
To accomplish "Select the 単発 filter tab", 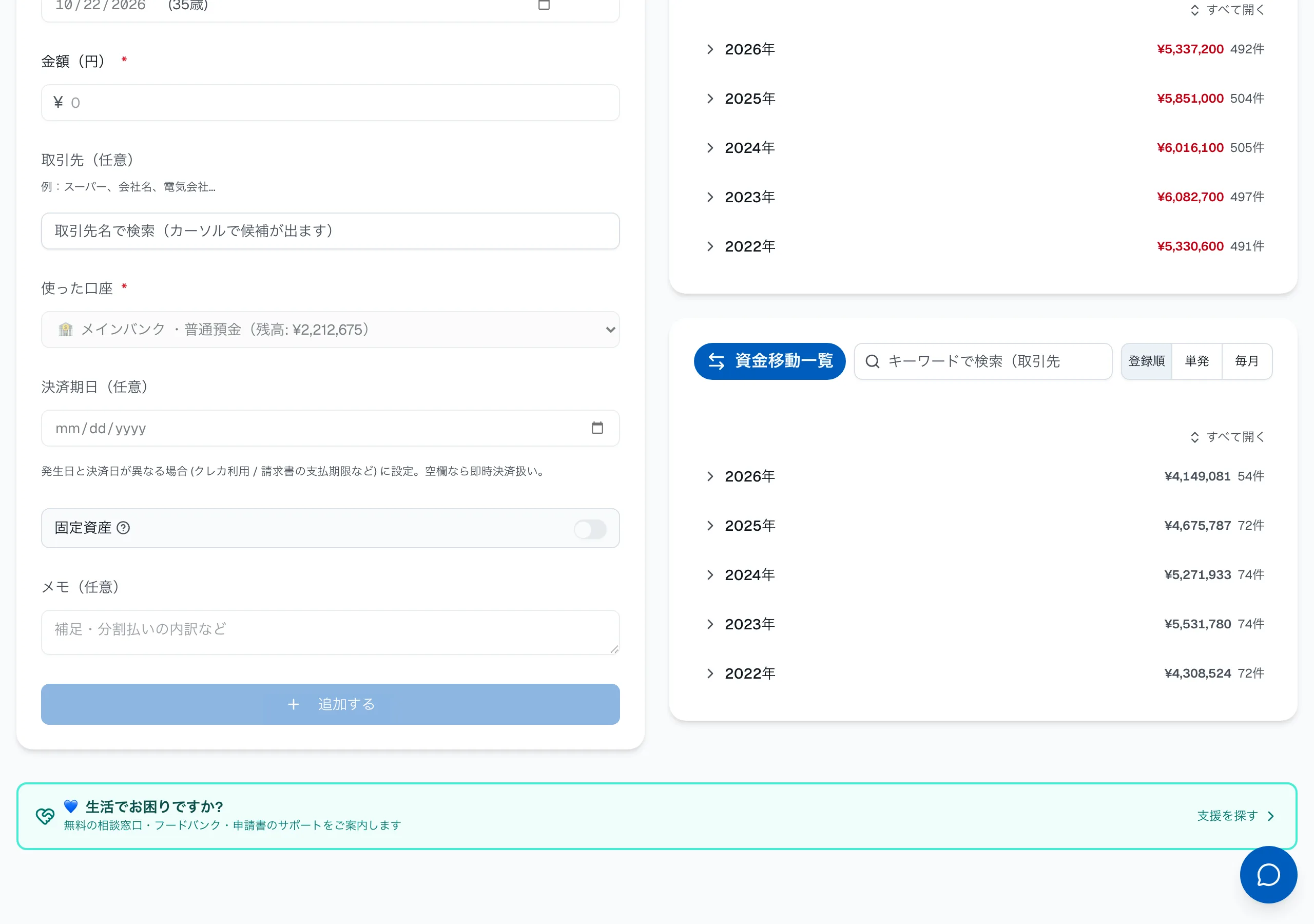I will [1196, 361].
